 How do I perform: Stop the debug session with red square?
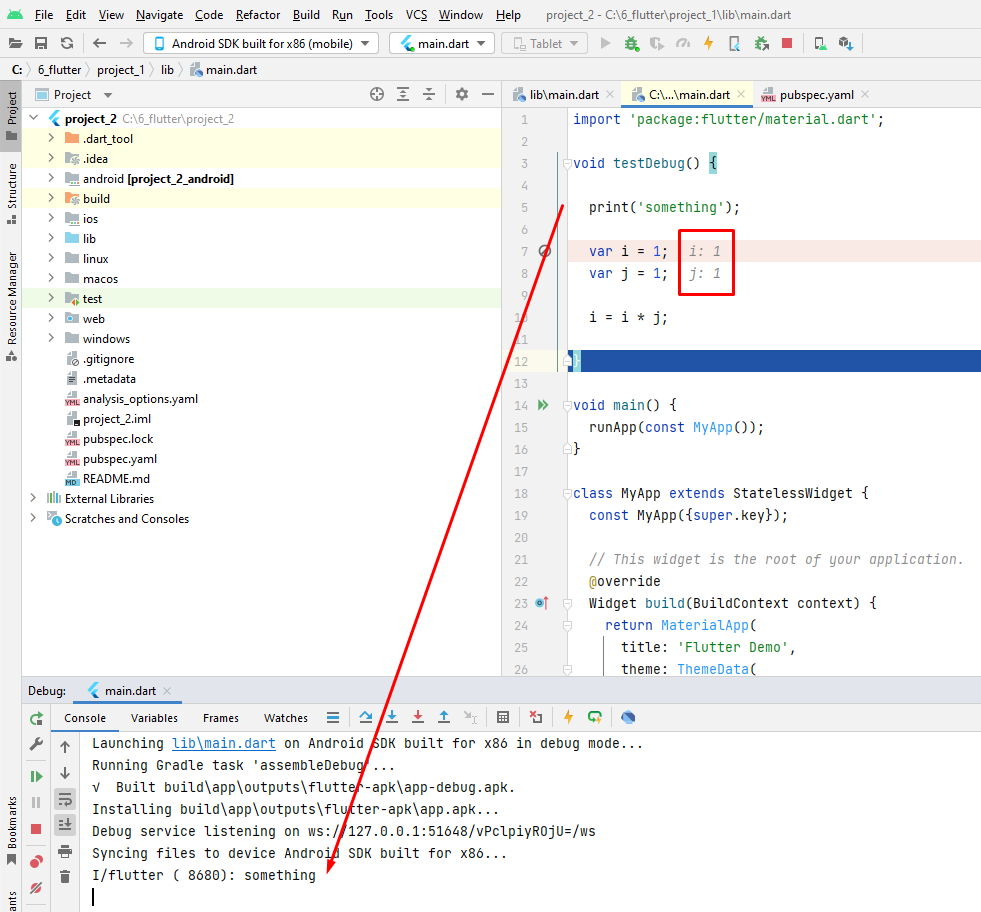pyautogui.click(x=36, y=828)
